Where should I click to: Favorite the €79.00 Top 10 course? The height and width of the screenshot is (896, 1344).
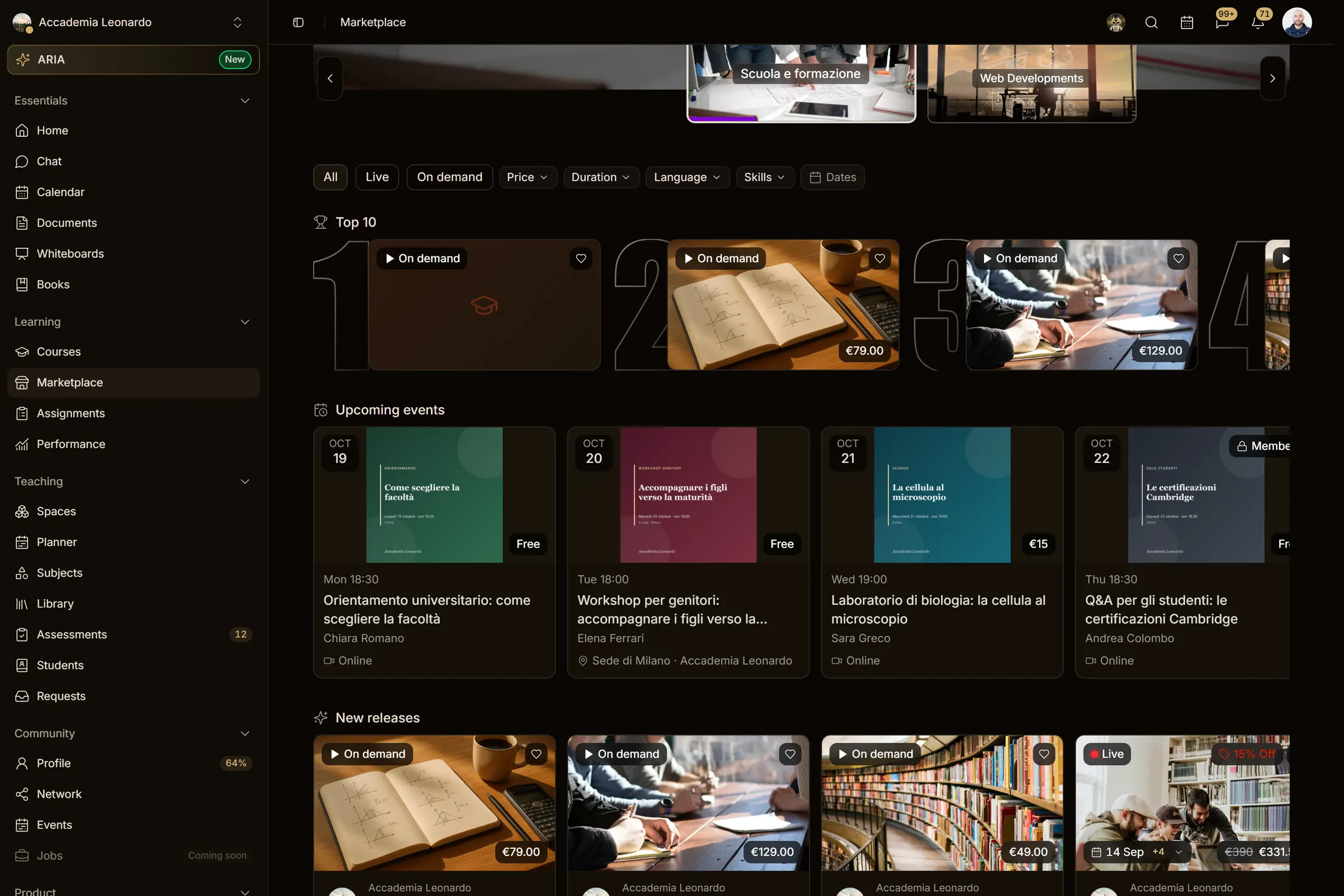(x=880, y=259)
